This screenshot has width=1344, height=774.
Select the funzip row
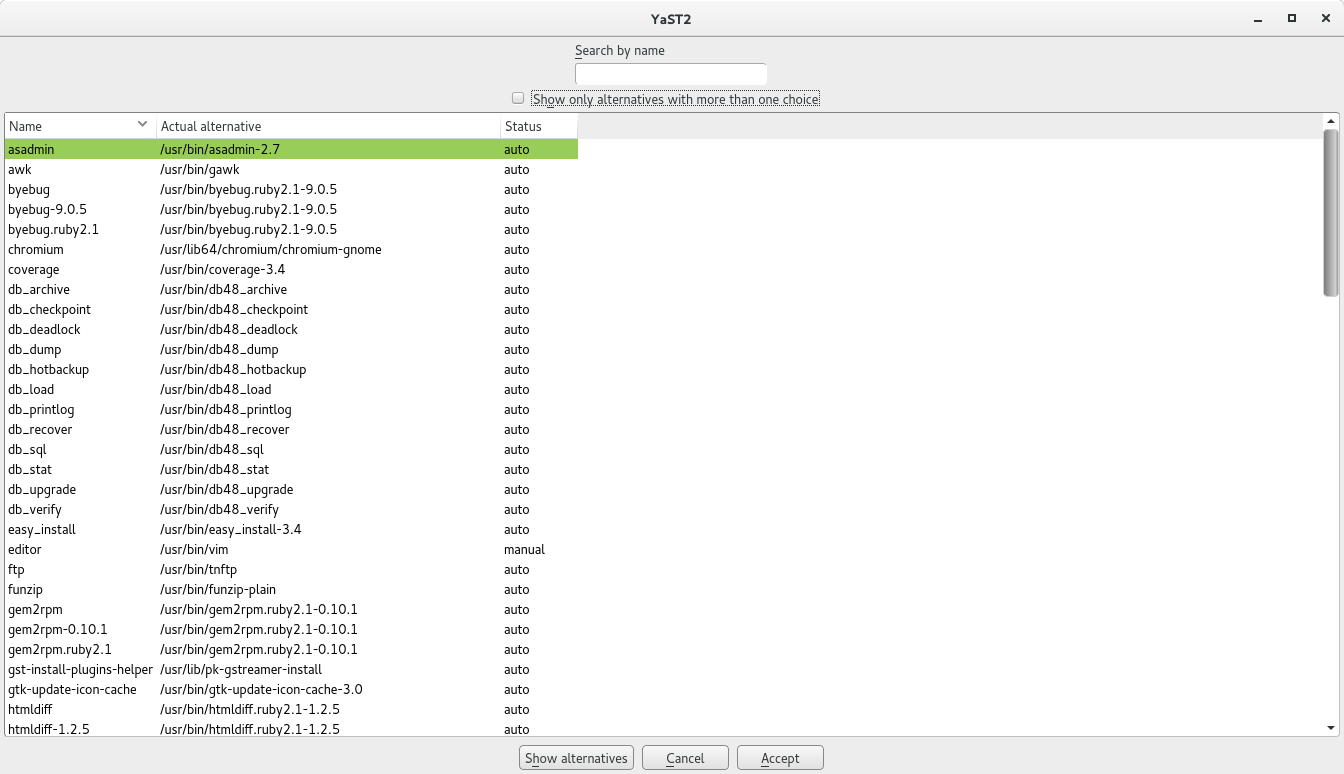(291, 589)
